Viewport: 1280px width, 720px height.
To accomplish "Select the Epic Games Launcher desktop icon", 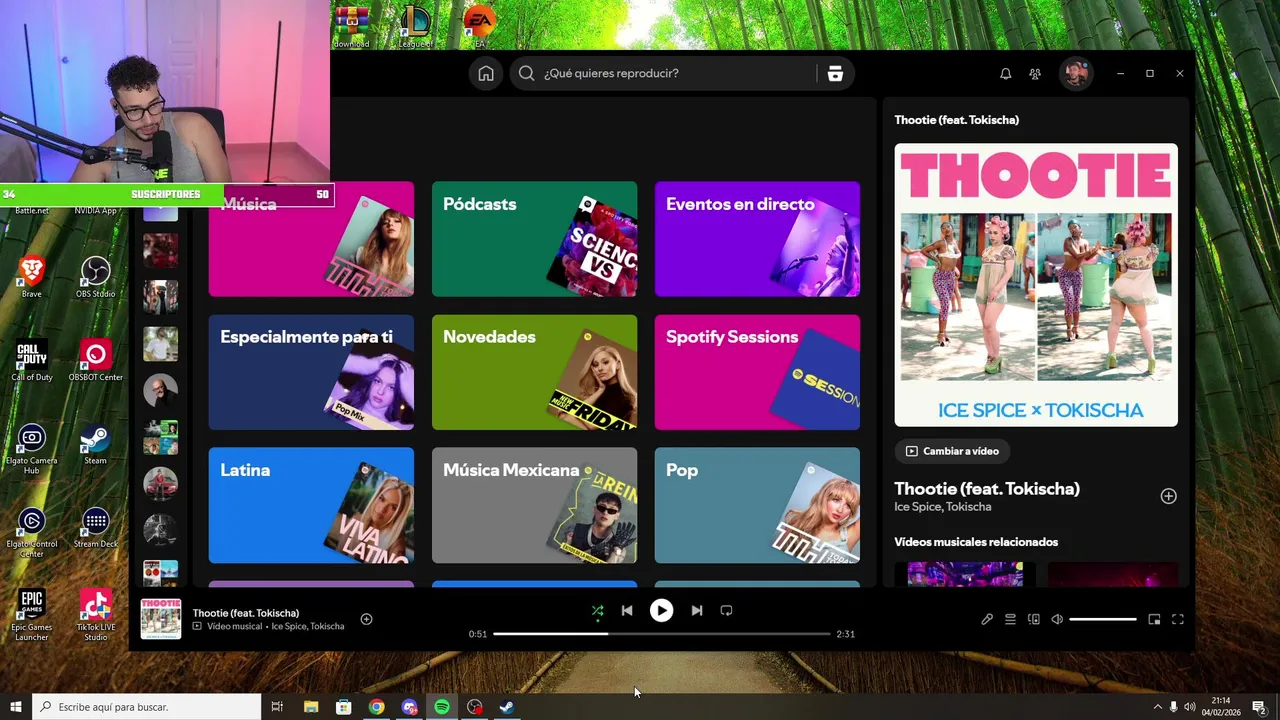I will pyautogui.click(x=32, y=615).
